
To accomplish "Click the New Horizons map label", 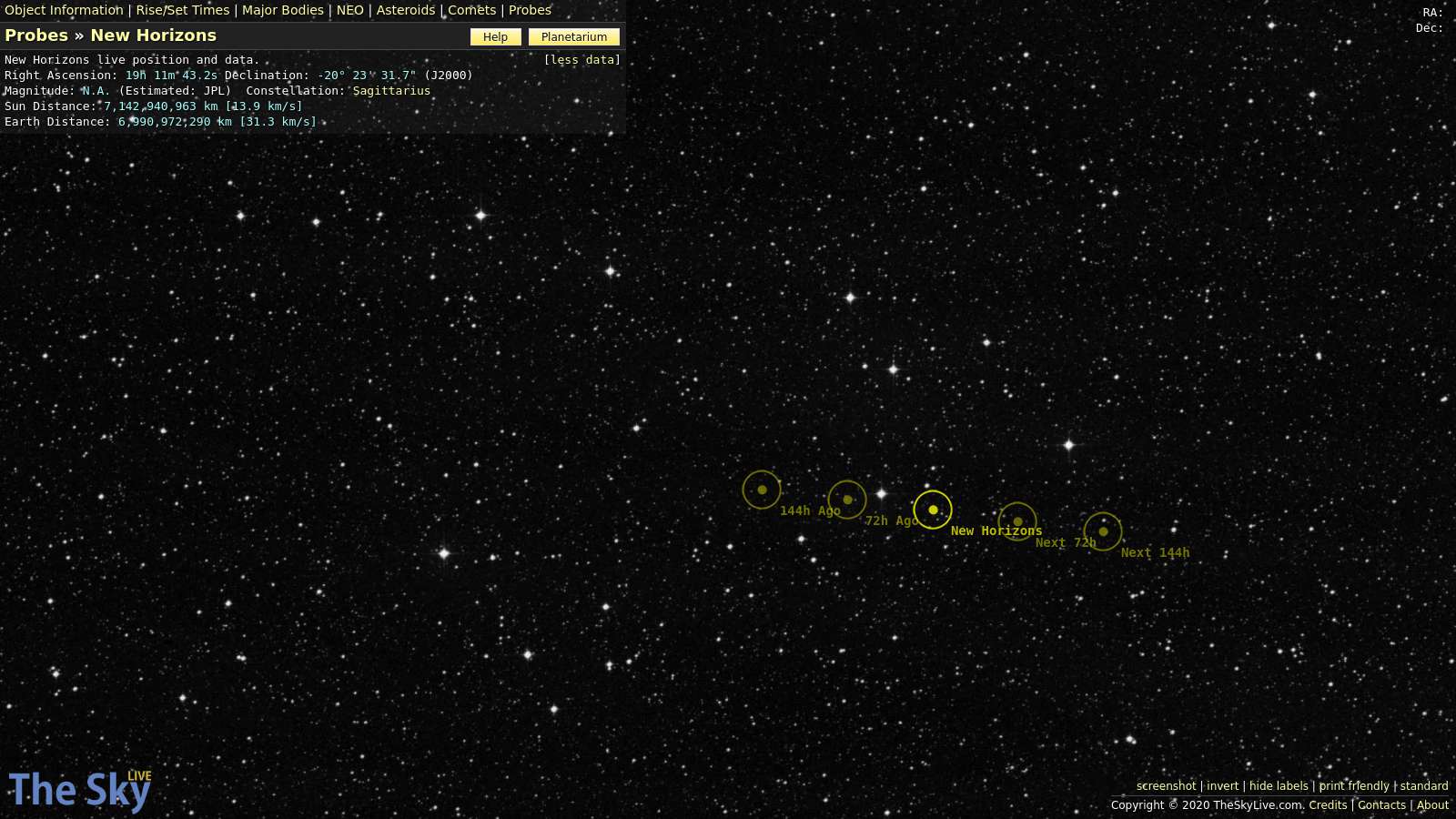I will click(996, 531).
